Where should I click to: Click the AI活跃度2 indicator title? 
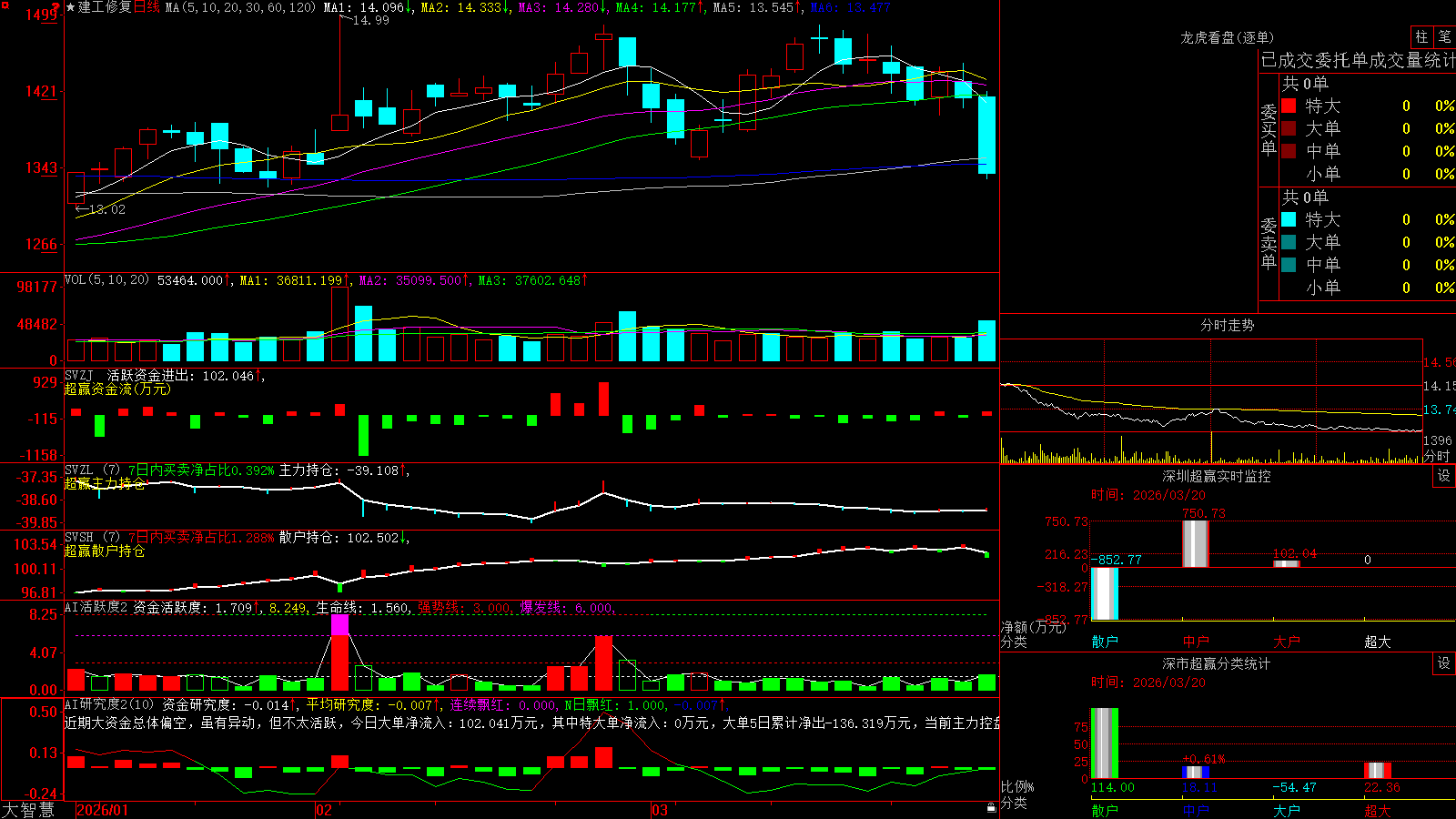(x=96, y=607)
